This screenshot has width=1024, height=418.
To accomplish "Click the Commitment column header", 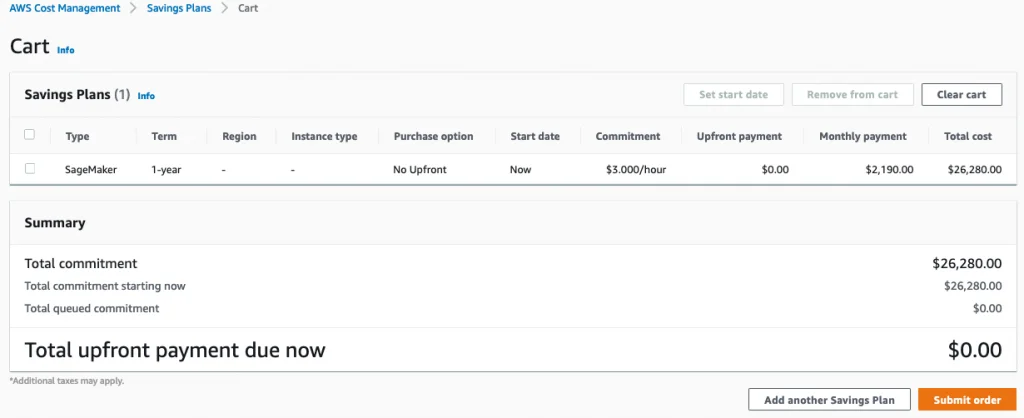I will (x=628, y=137).
